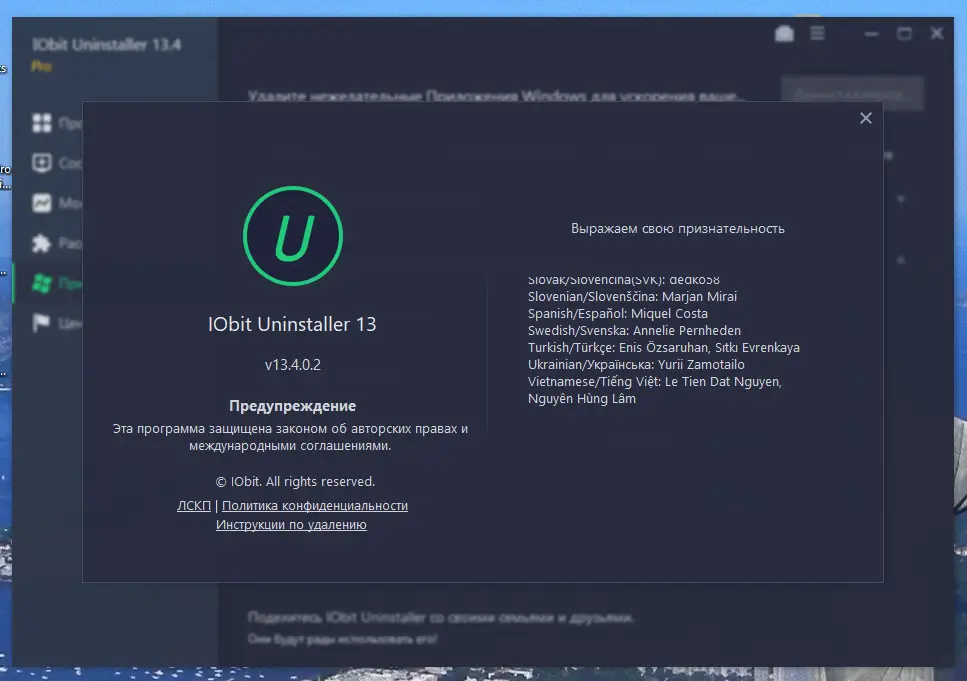The image size is (967, 681).
Task: Open the Programs section grid icon in sidebar
Action: [x=44, y=122]
